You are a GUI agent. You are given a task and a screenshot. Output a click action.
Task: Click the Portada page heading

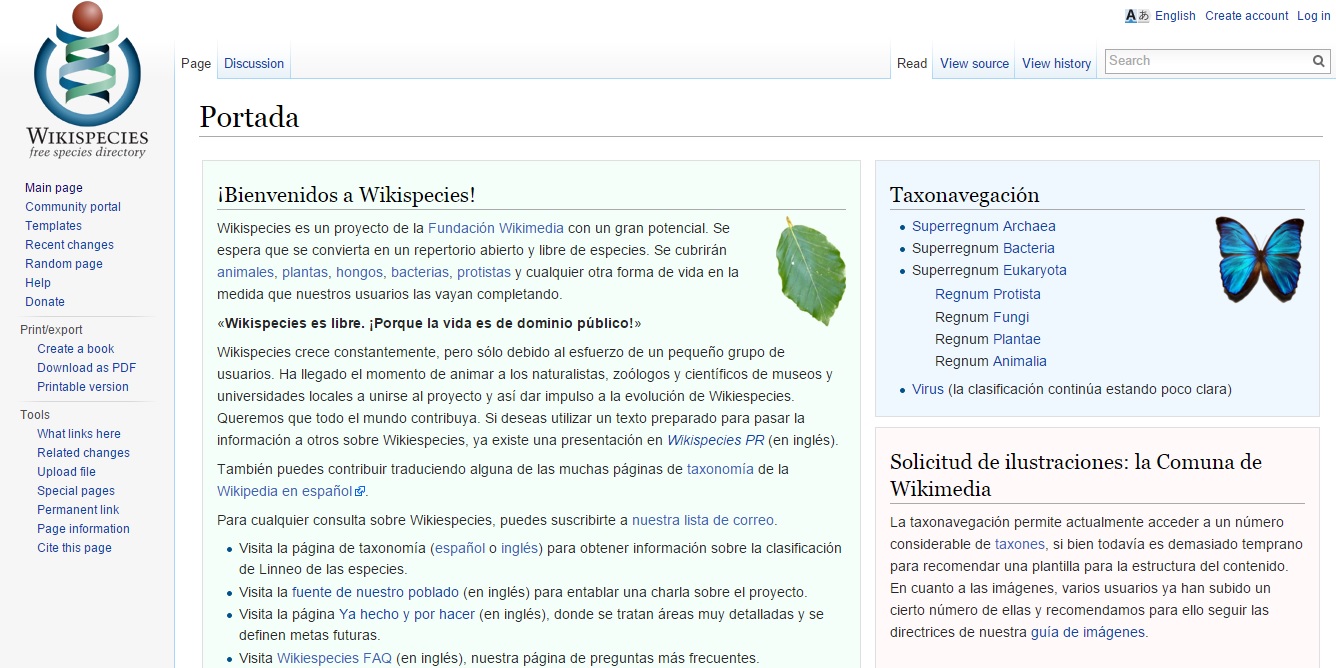[x=249, y=117]
